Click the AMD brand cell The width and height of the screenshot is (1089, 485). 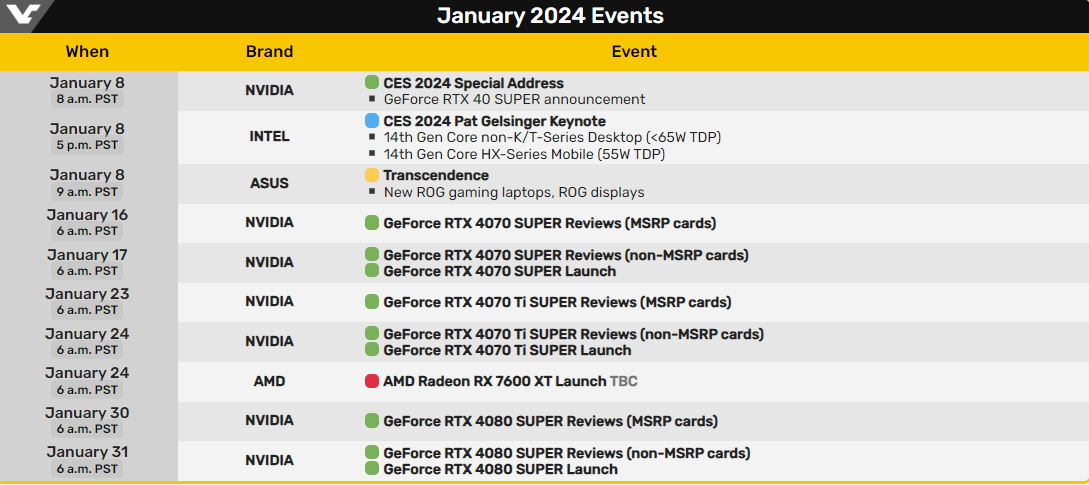tap(269, 381)
